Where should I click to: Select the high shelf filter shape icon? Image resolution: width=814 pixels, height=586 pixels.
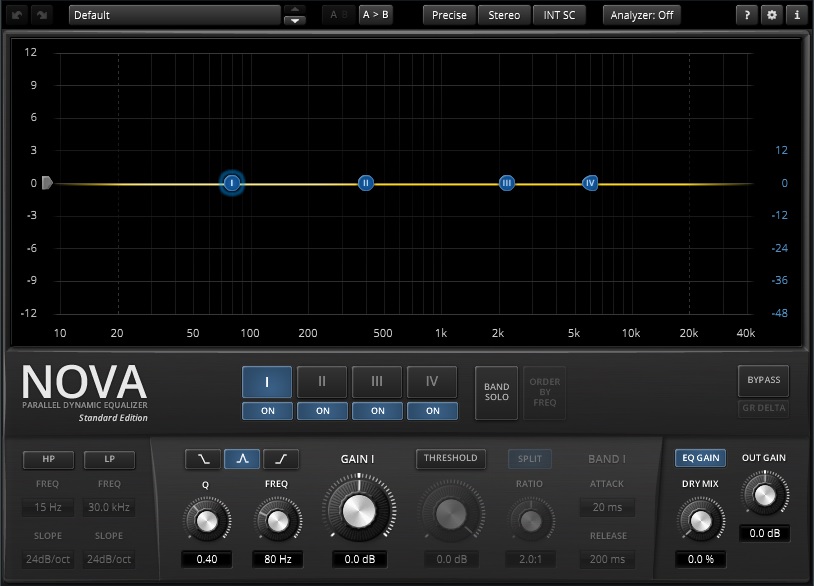281,459
